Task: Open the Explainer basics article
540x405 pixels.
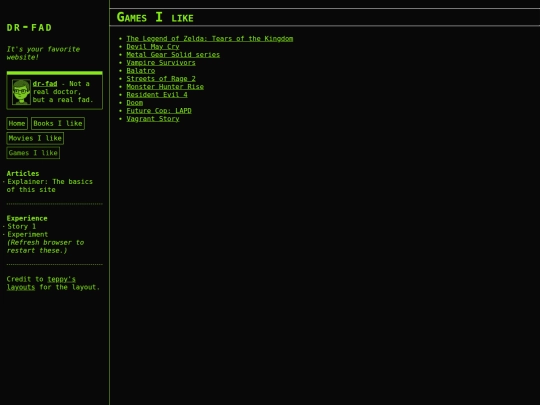Action: pyautogui.click(x=50, y=186)
